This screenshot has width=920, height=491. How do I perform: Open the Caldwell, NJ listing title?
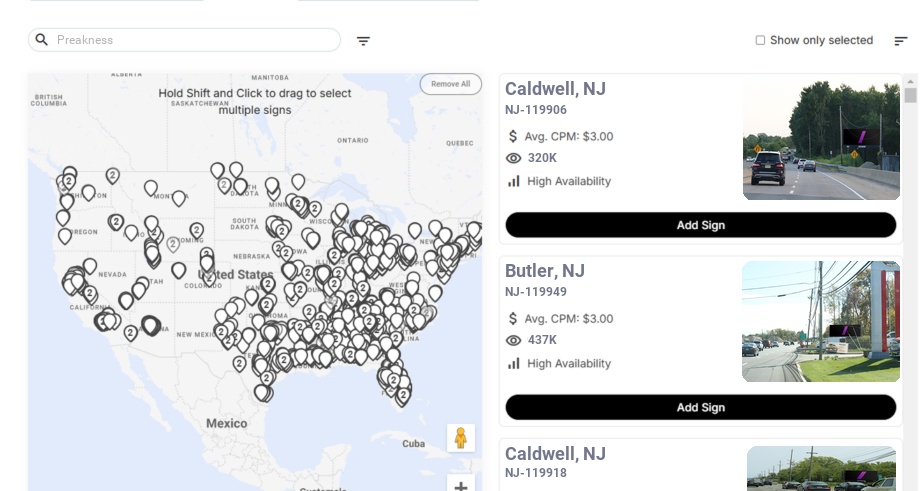[x=555, y=89]
